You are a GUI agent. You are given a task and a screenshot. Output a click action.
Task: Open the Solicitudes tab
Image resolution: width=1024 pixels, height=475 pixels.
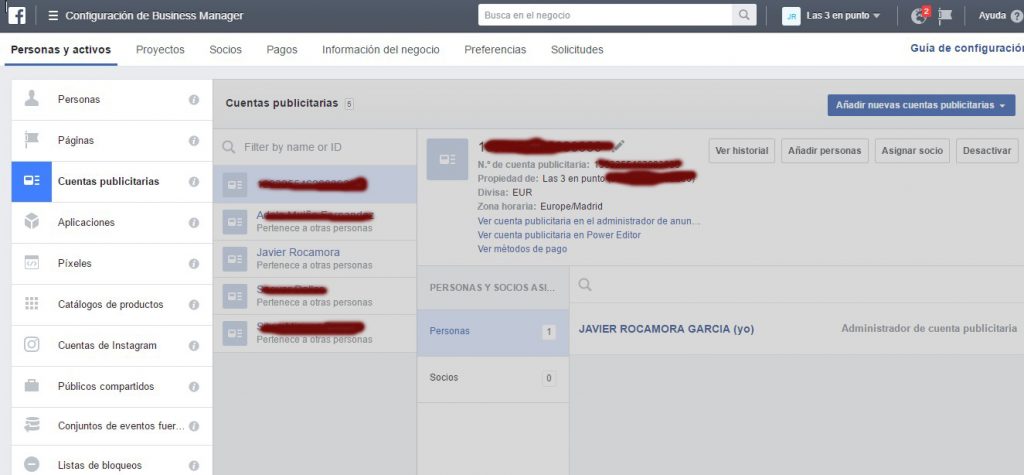pyautogui.click(x=577, y=50)
